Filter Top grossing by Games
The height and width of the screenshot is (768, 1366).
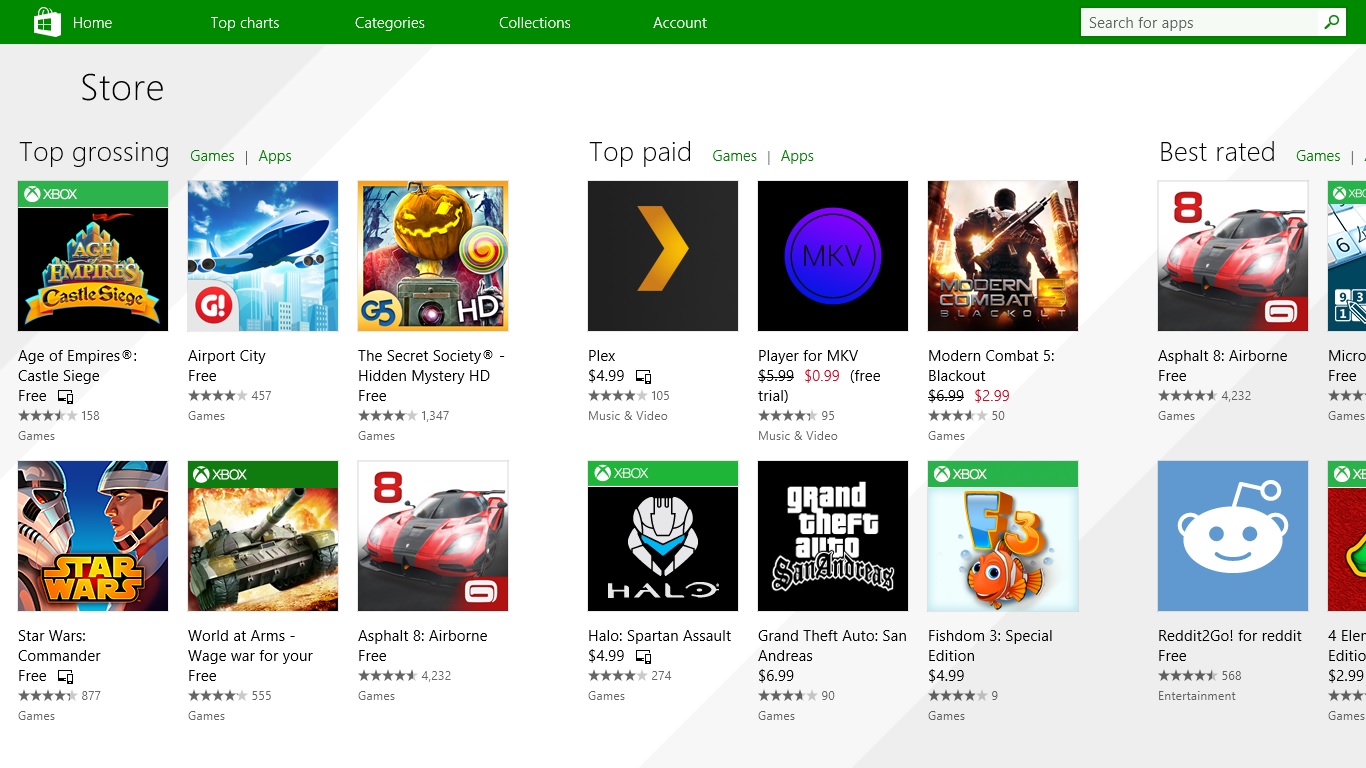pos(212,156)
